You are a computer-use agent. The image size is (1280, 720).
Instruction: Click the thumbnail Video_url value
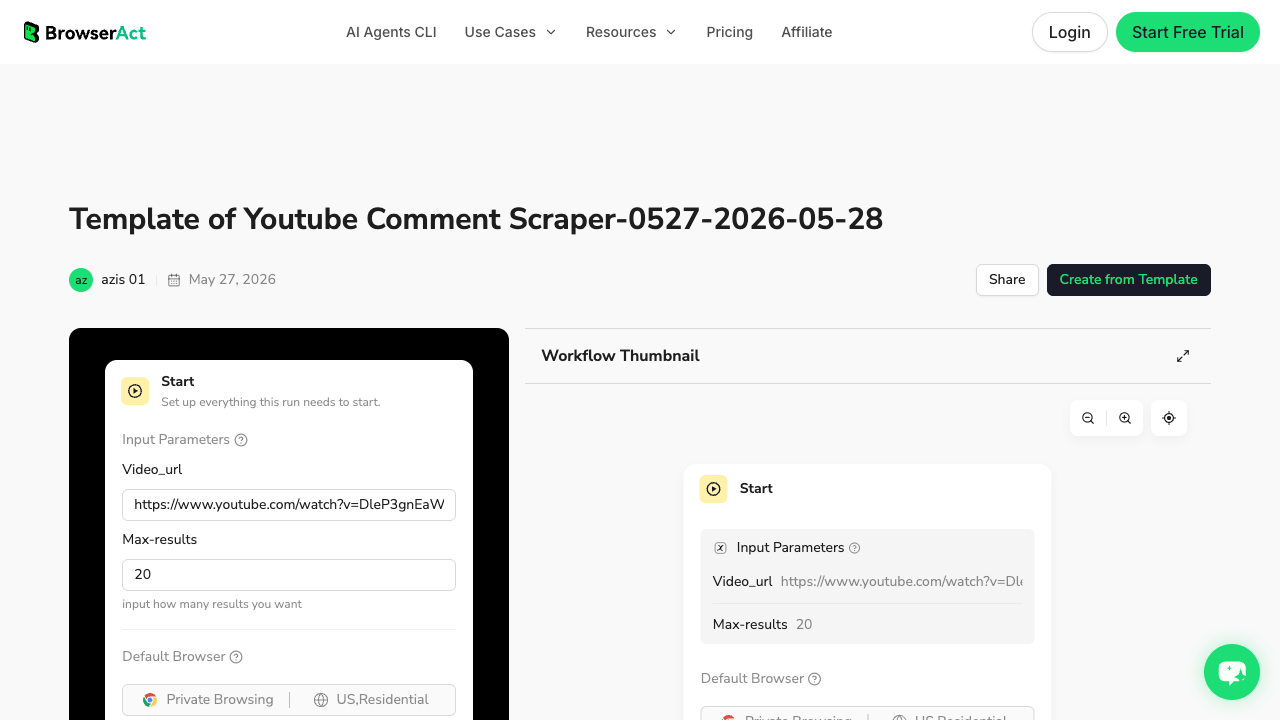[902, 581]
